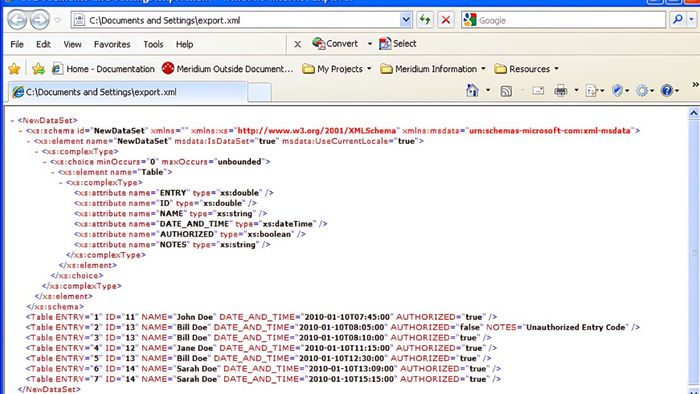The image size is (700, 394).
Task: Click the Select toolbar button
Action: click(397, 44)
